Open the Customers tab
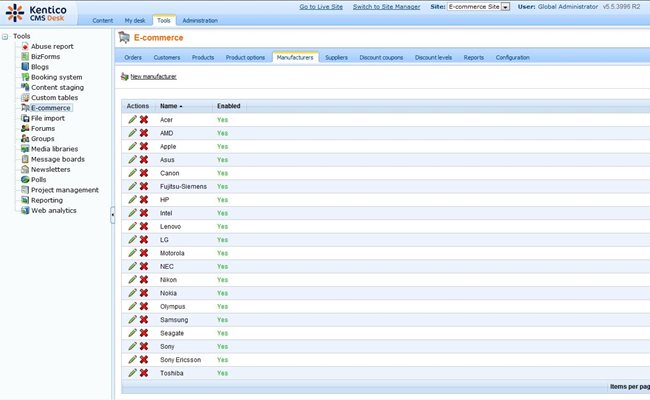Viewport: 650px width, 400px height. tap(167, 58)
